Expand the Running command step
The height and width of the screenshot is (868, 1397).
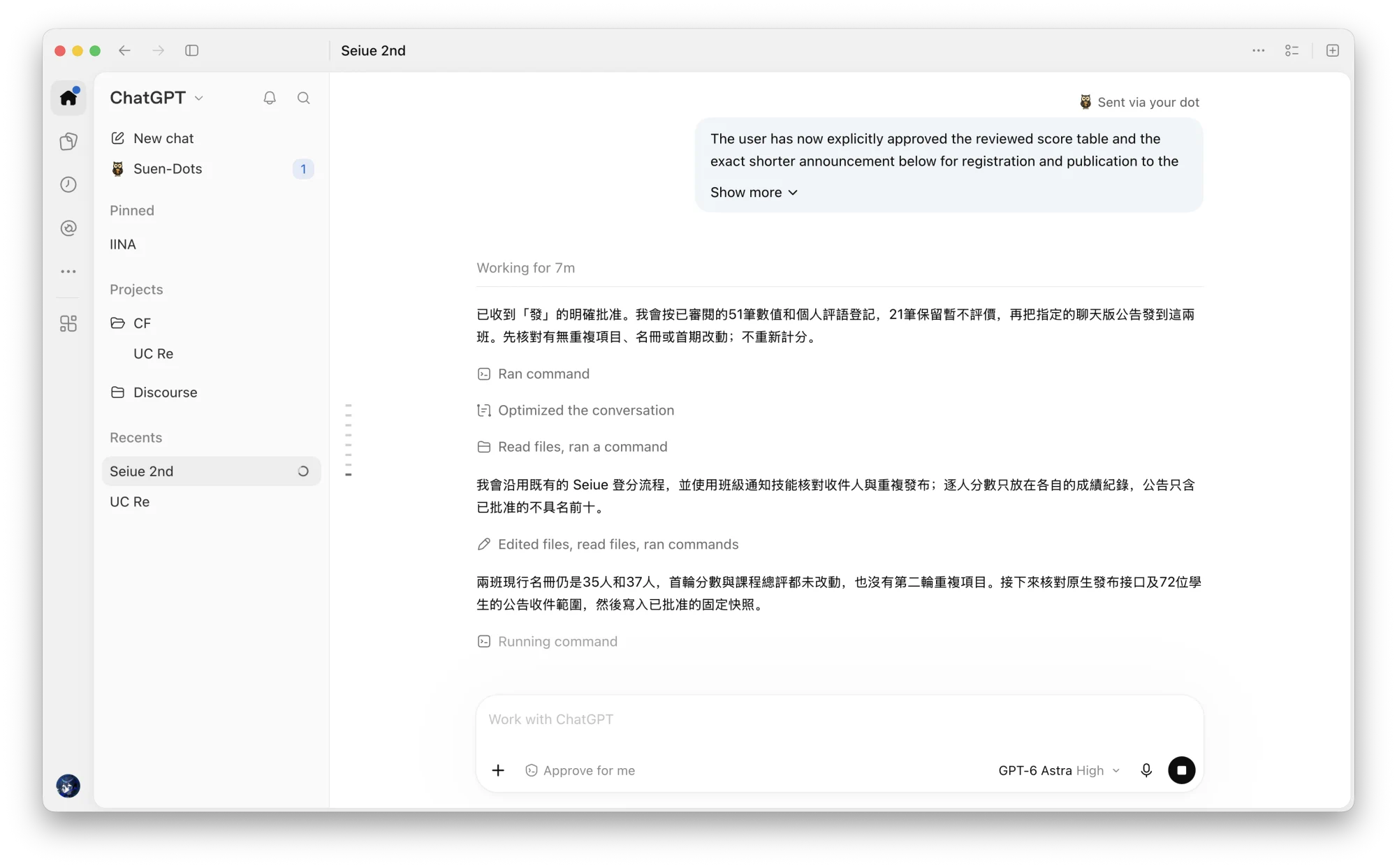[548, 641]
